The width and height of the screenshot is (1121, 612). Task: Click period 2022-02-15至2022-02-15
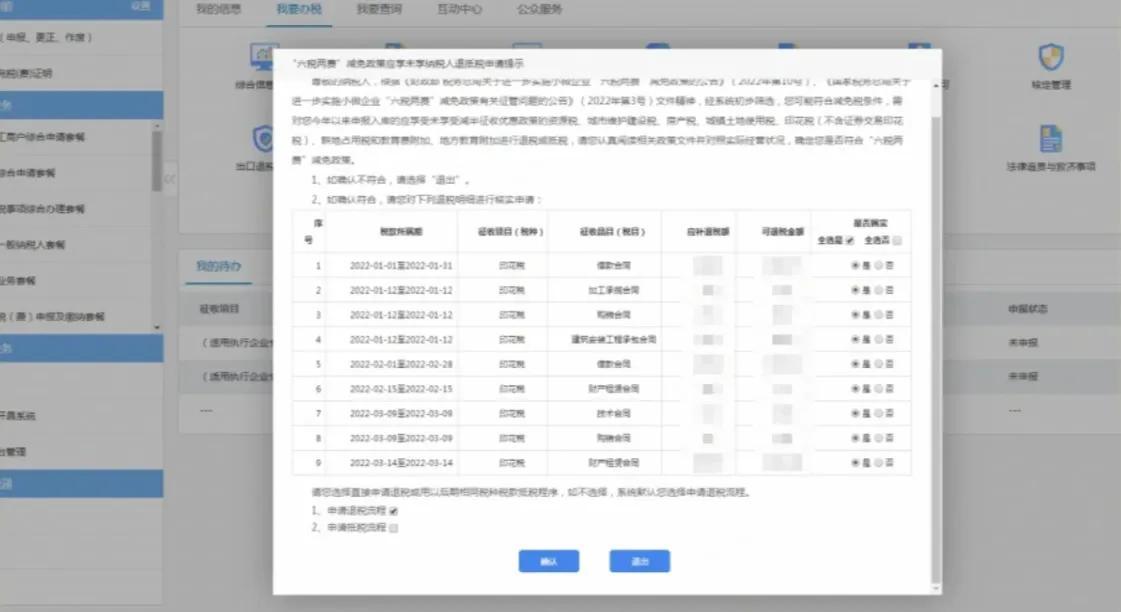point(401,389)
